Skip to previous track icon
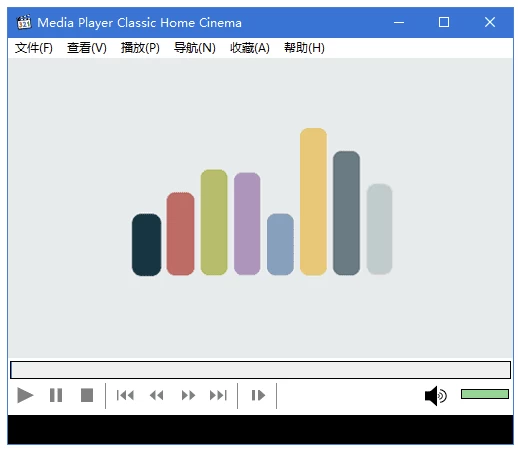The image size is (518, 450). [x=125, y=395]
